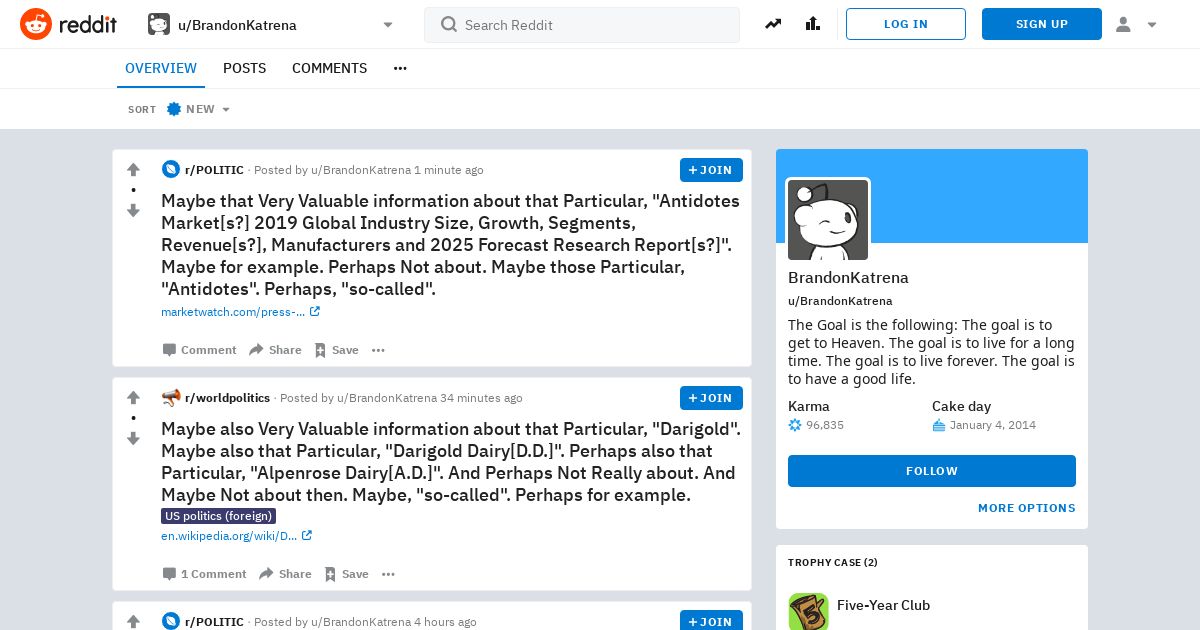This screenshot has height=630, width=1200.
Task: Click the Five-Year Club trophy icon
Action: coord(808,611)
